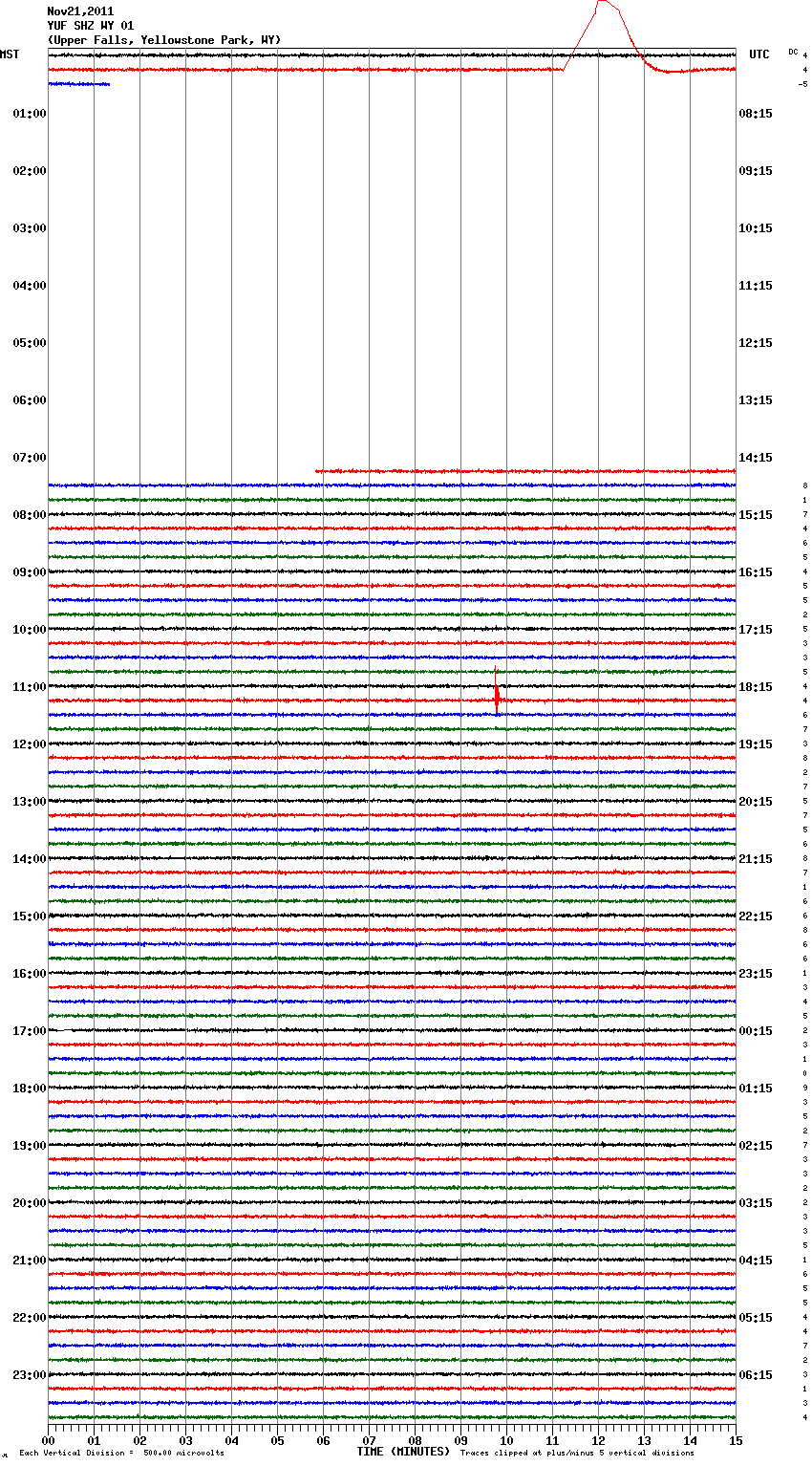Click the UTC column header

(x=759, y=54)
